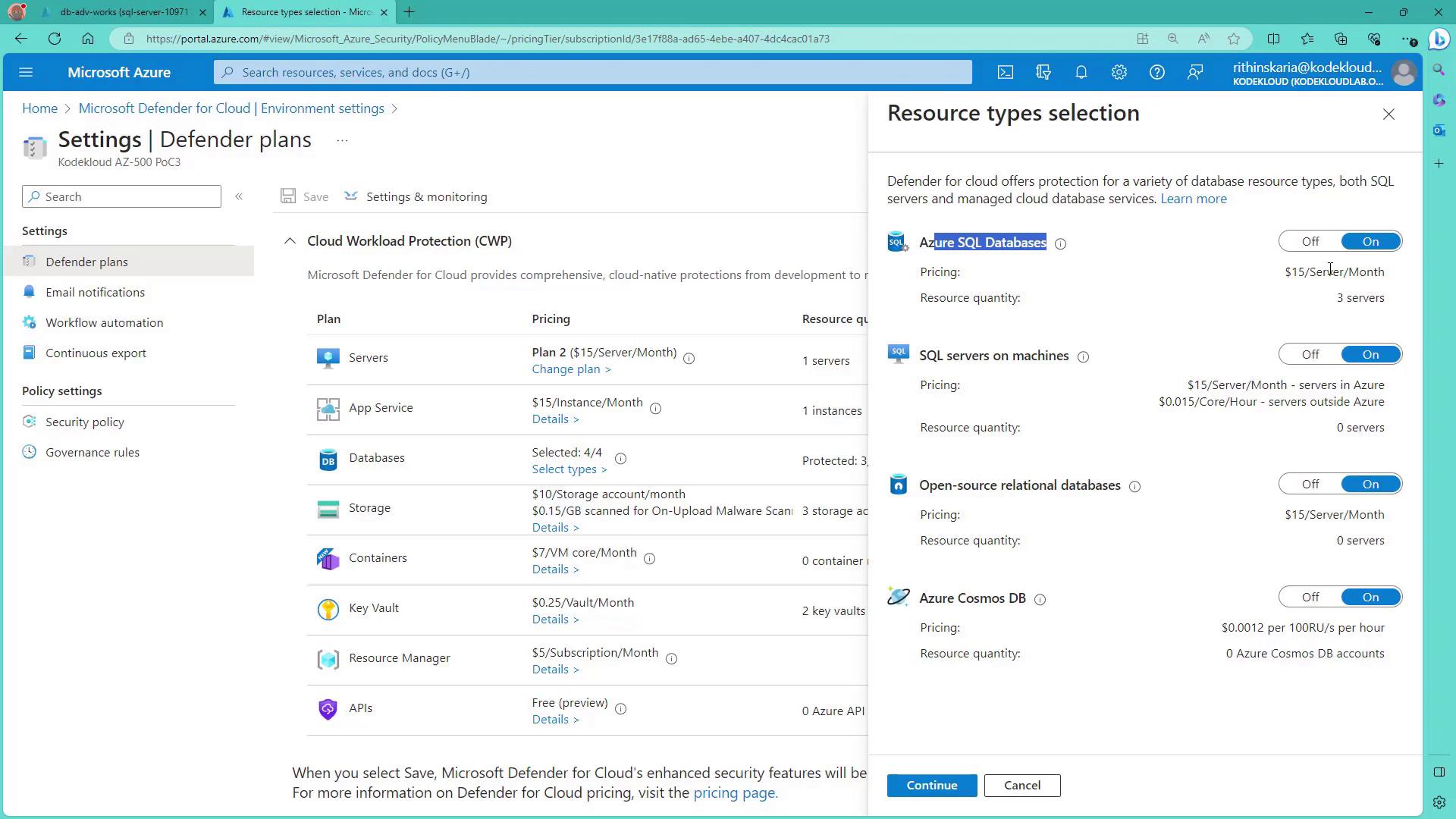Click info icon beside Azure Cosmos DB
Screen dimensions: 1456x819
click(x=1040, y=599)
